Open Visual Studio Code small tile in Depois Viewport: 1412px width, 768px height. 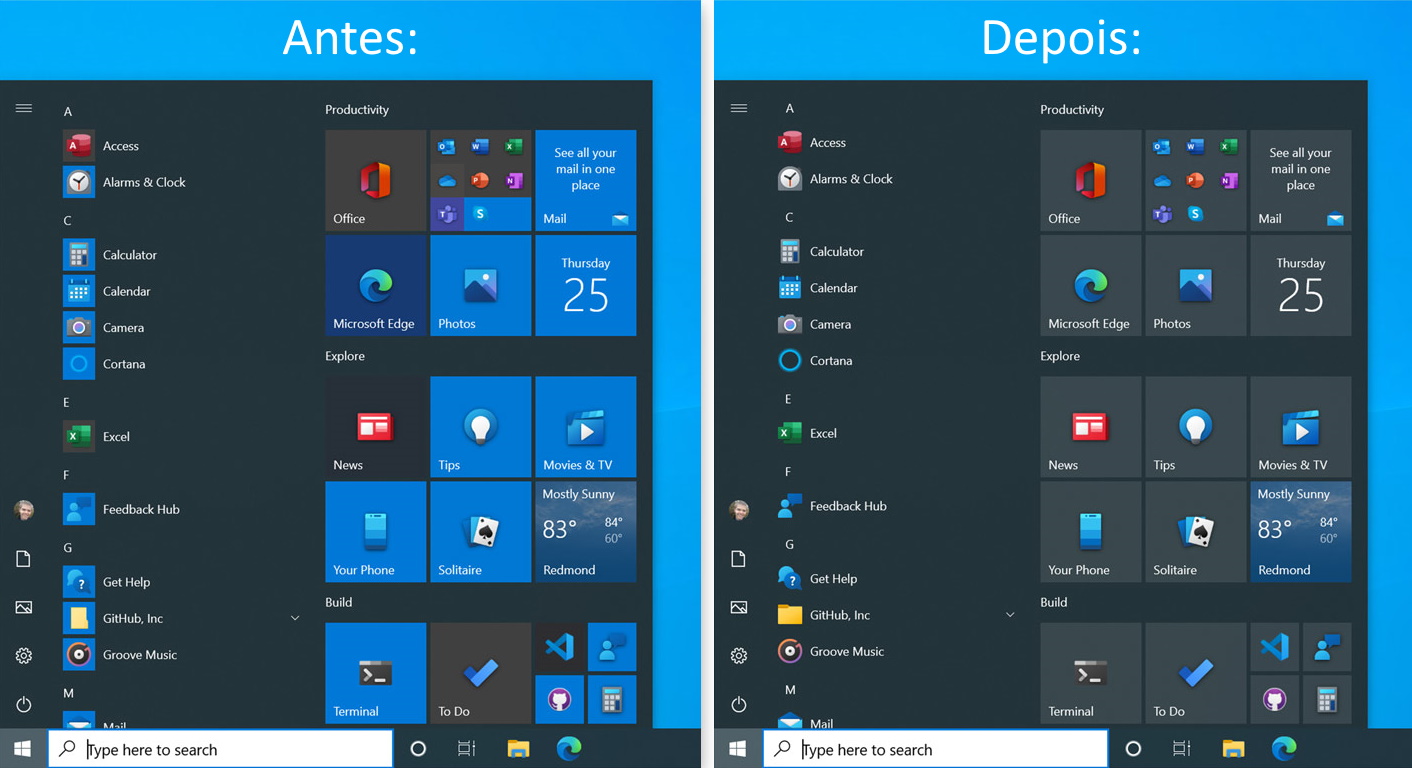pos(1274,647)
